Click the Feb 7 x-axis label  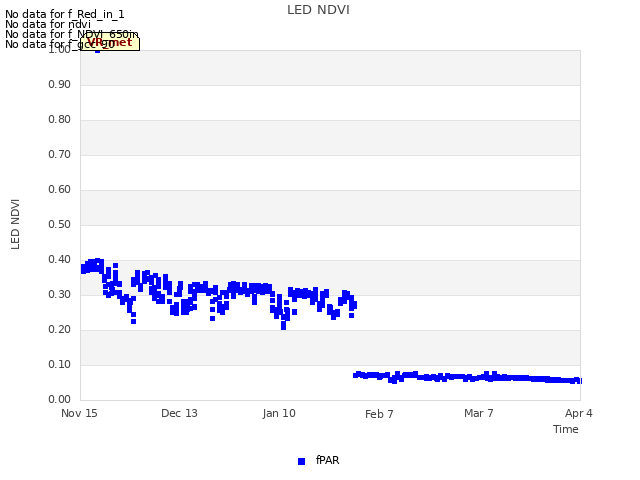379,414
